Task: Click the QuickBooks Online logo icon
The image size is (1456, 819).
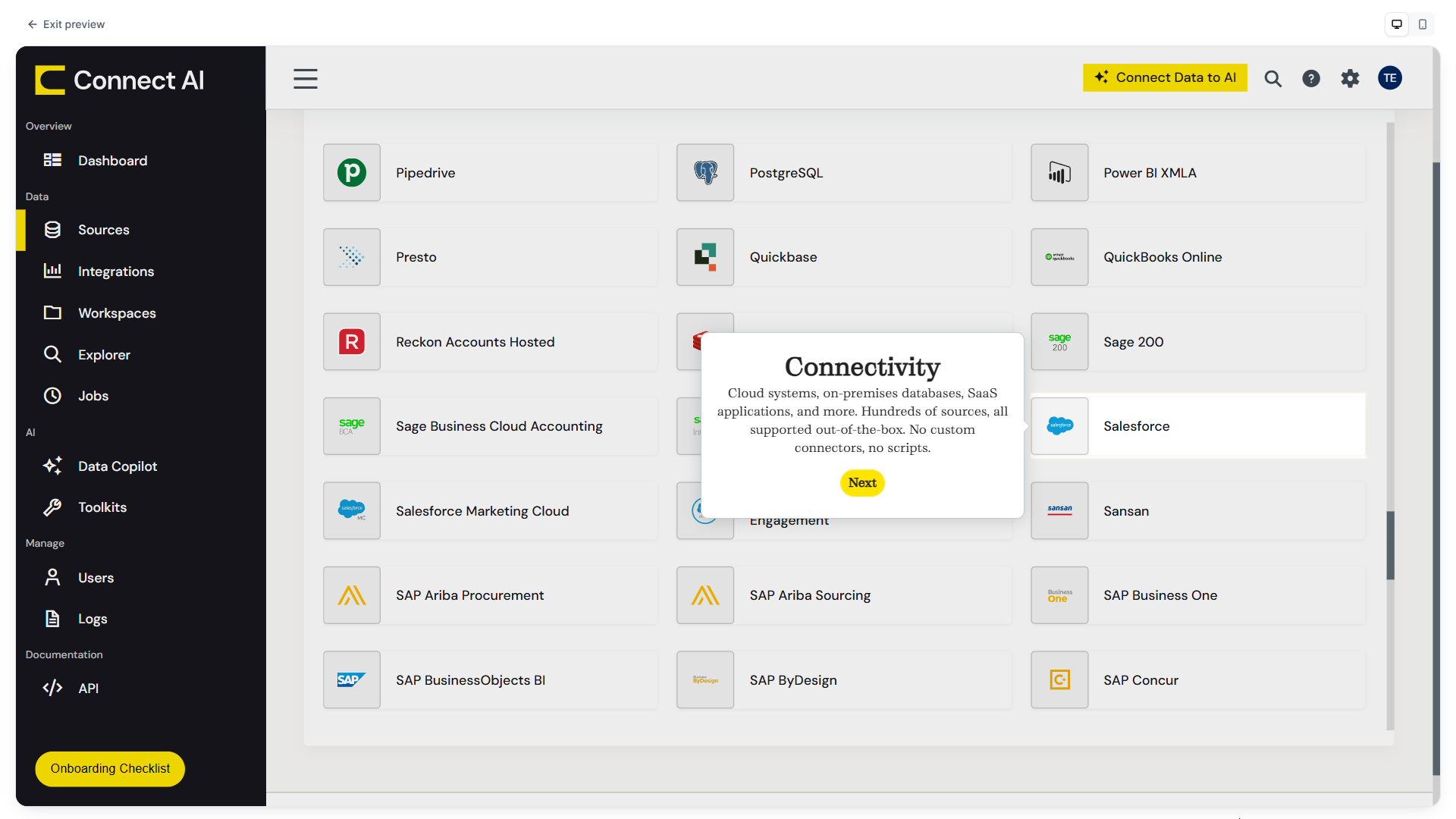Action: [x=1059, y=257]
